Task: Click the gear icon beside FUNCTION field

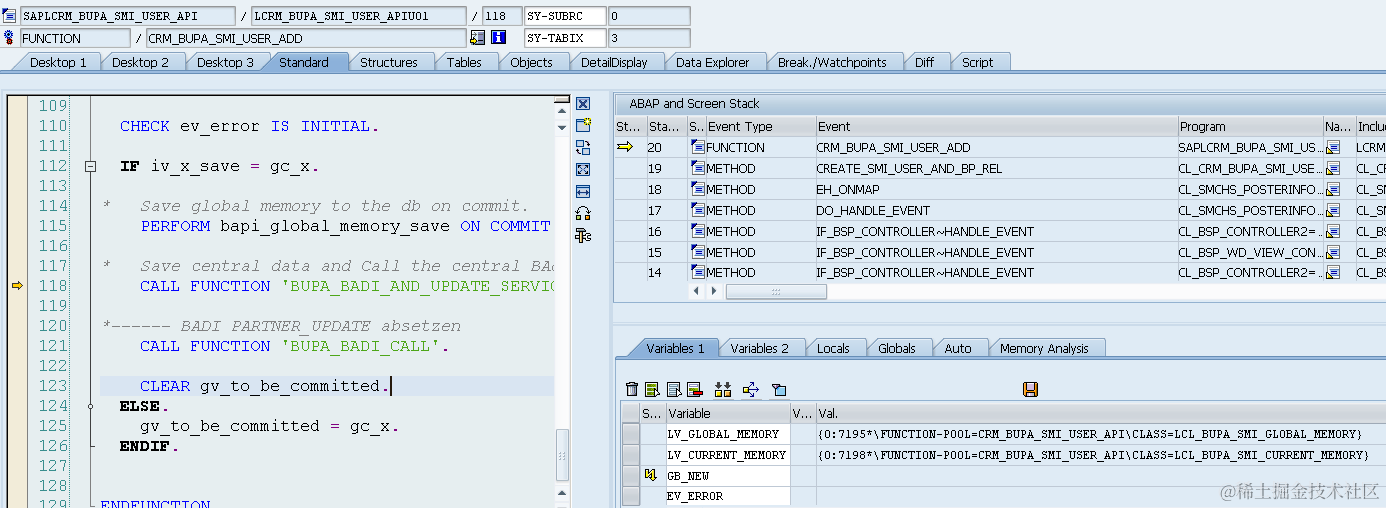Action: pyautogui.click(x=9, y=38)
